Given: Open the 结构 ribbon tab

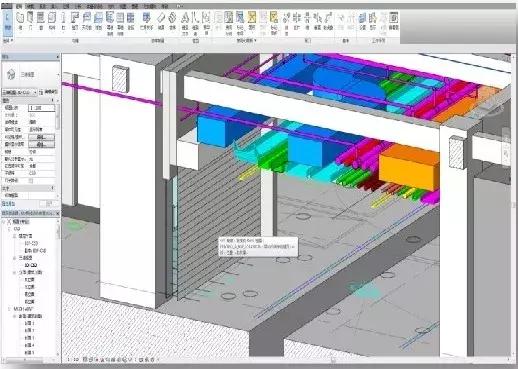Looking at the screenshot, I should 30,6.
